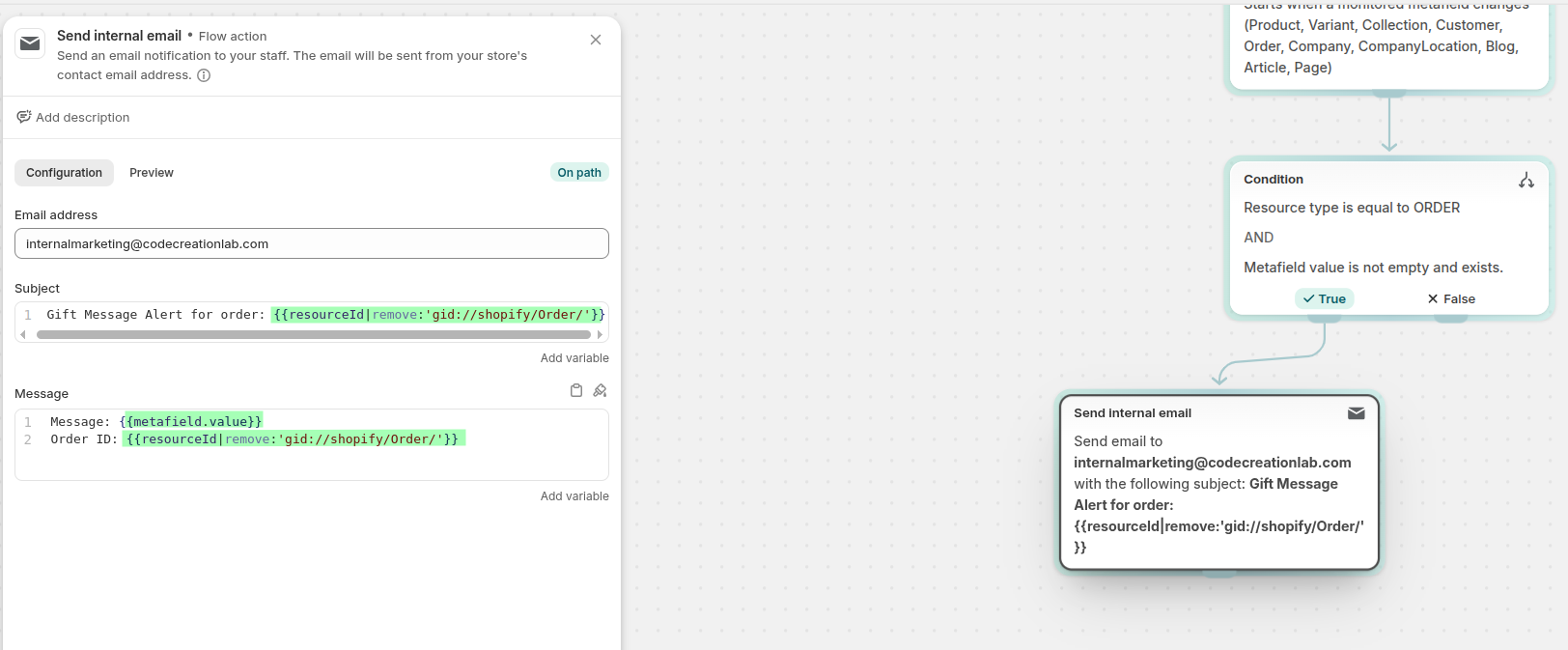This screenshot has height=650, width=1568.
Task: Click the info icon after contact email address
Action: (x=204, y=75)
